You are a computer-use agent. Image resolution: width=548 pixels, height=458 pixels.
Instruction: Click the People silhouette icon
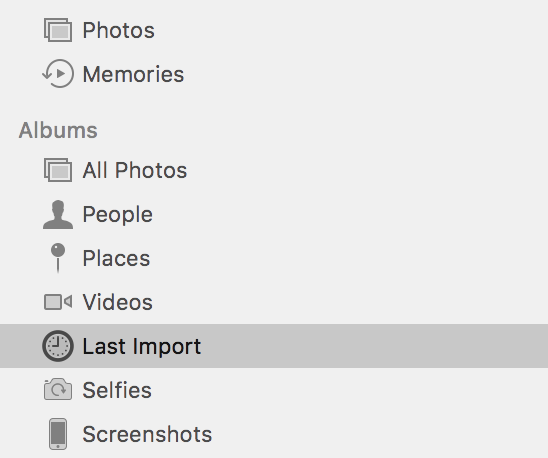click(58, 215)
